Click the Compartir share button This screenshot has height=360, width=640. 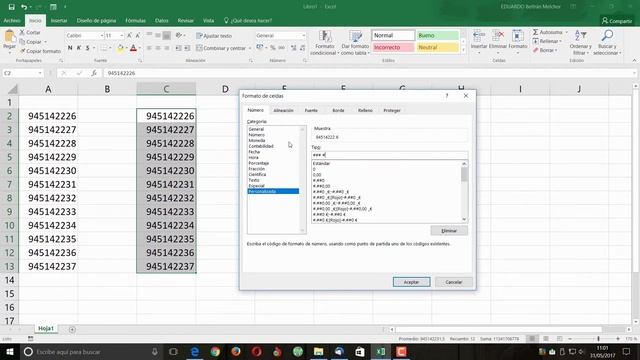(617, 21)
